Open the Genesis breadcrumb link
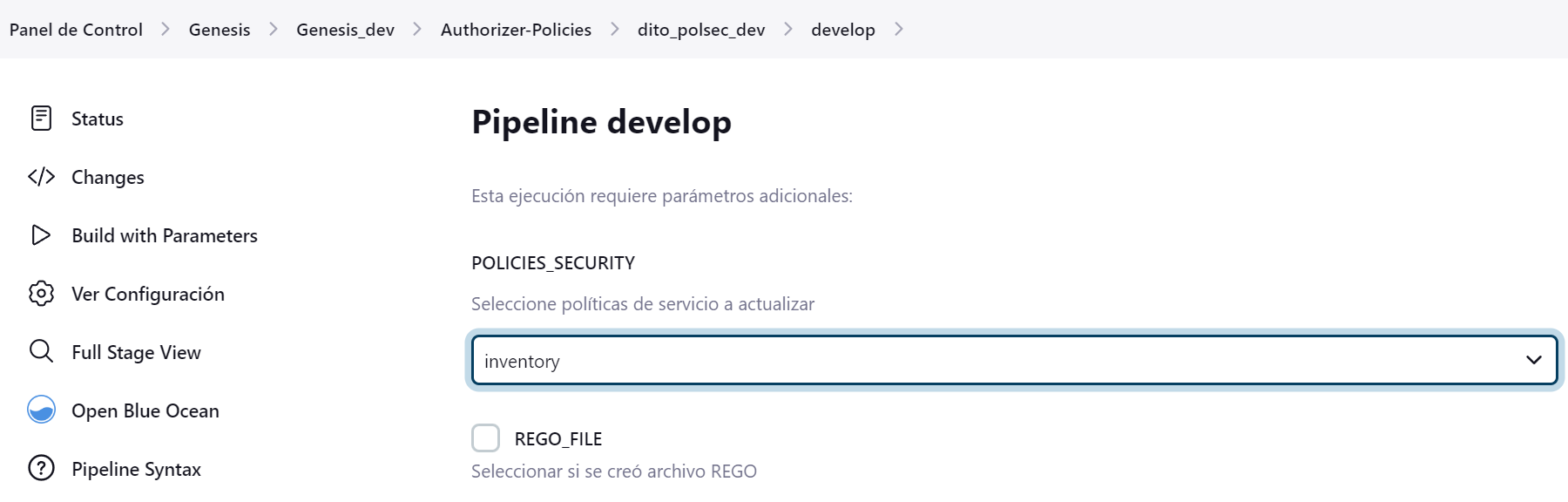This screenshot has height=502, width=1568. tap(220, 30)
